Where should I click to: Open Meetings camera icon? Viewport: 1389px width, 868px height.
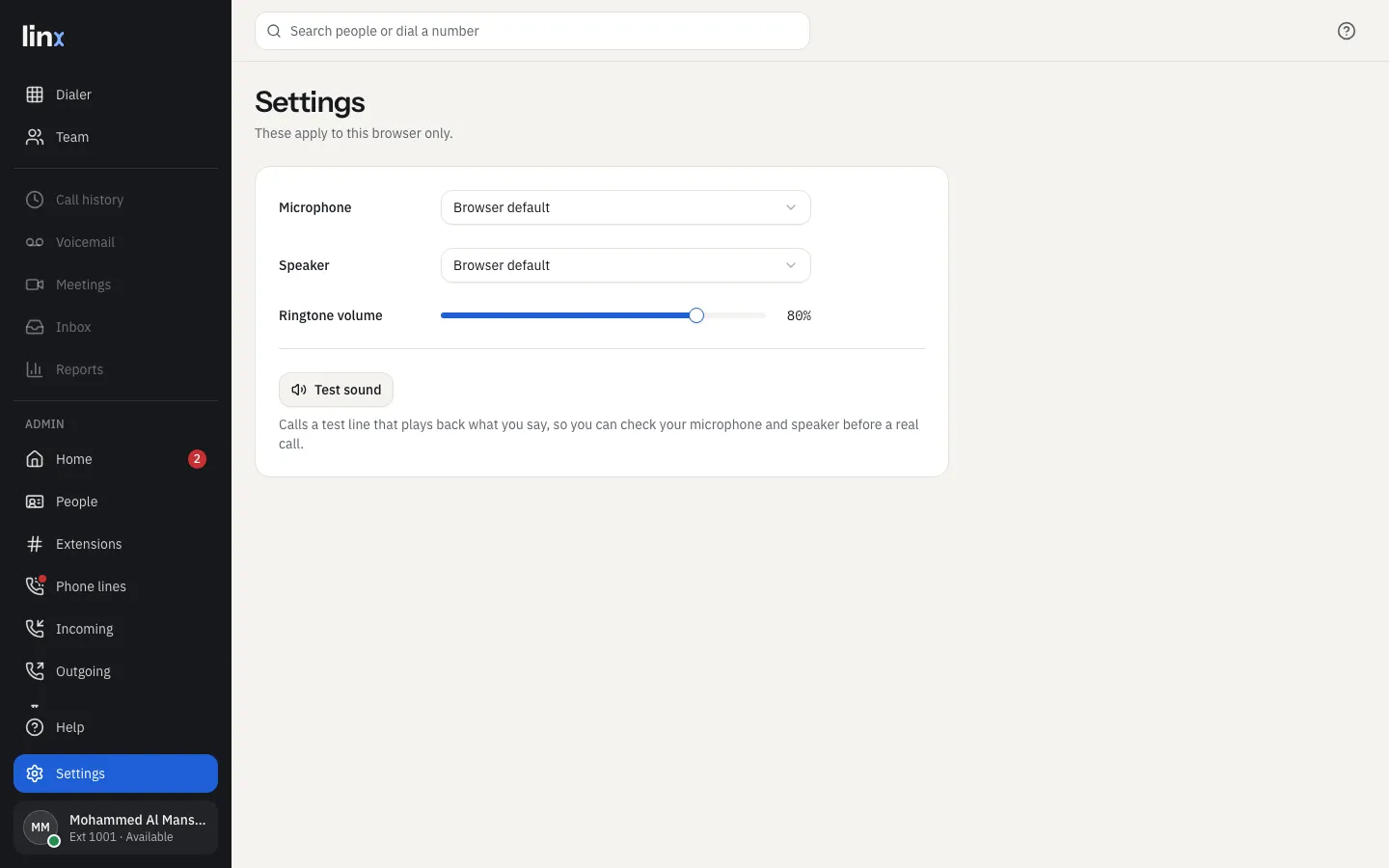tap(35, 285)
